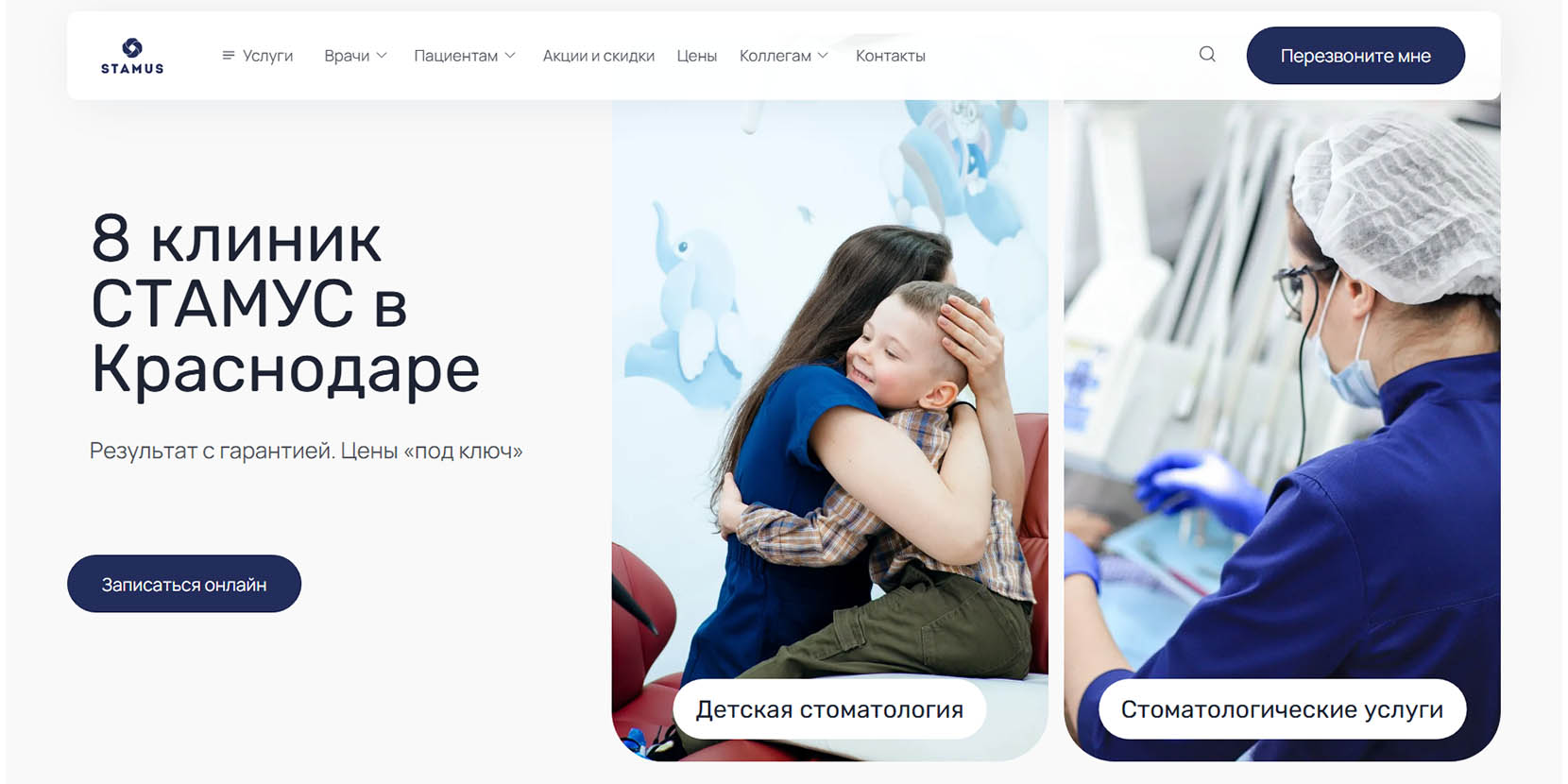Open the Коллегам menu item
Image resolution: width=1568 pixels, height=784 pixels.
(775, 56)
